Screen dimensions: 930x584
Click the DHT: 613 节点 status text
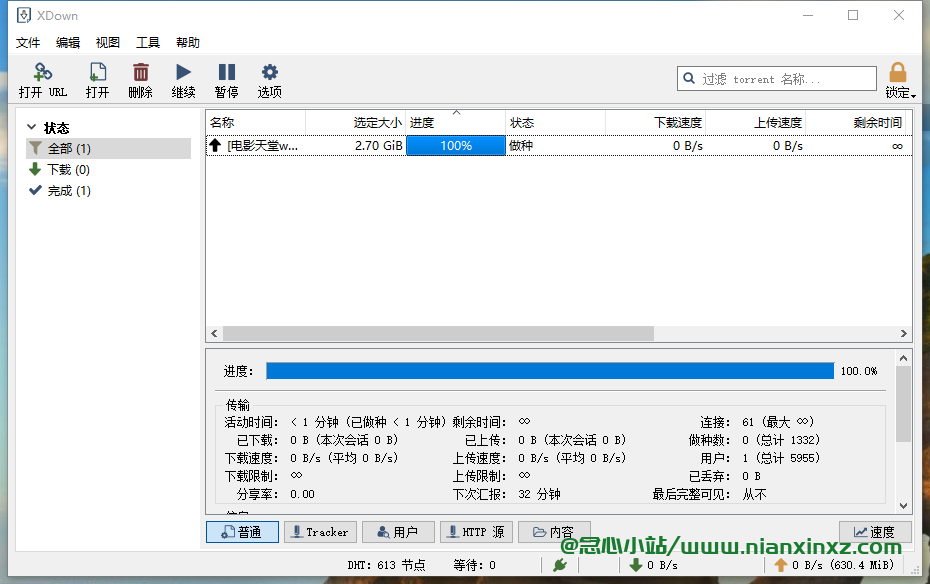(x=386, y=565)
